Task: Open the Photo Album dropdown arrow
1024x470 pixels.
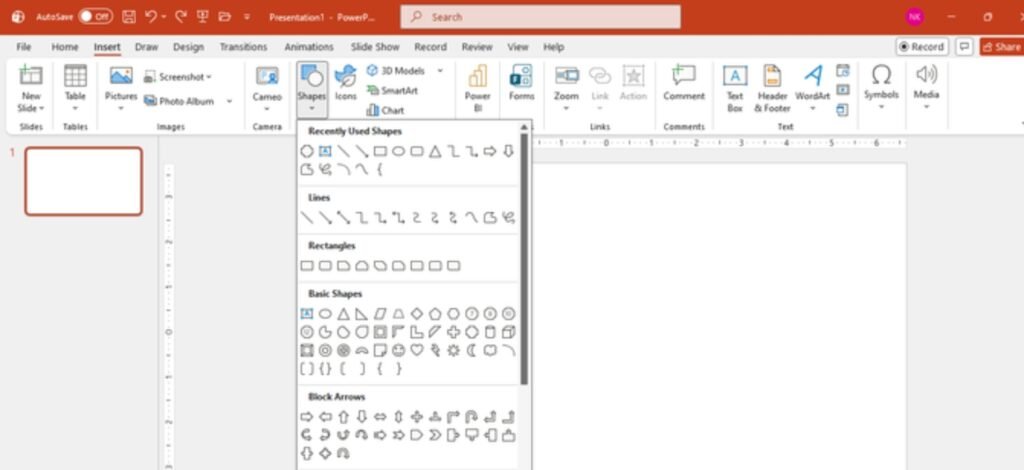Action: click(x=229, y=101)
